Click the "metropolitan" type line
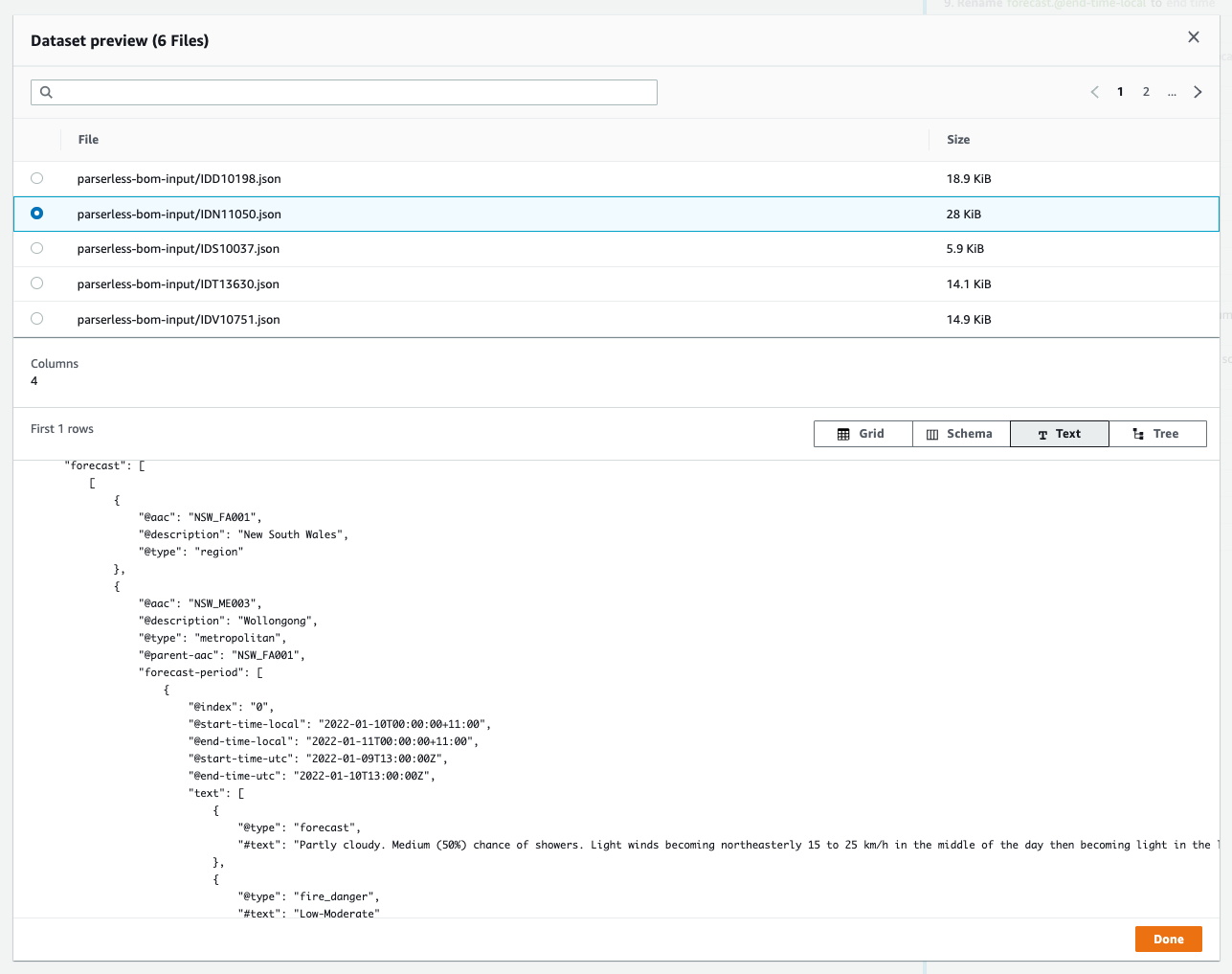 pyautogui.click(x=213, y=638)
